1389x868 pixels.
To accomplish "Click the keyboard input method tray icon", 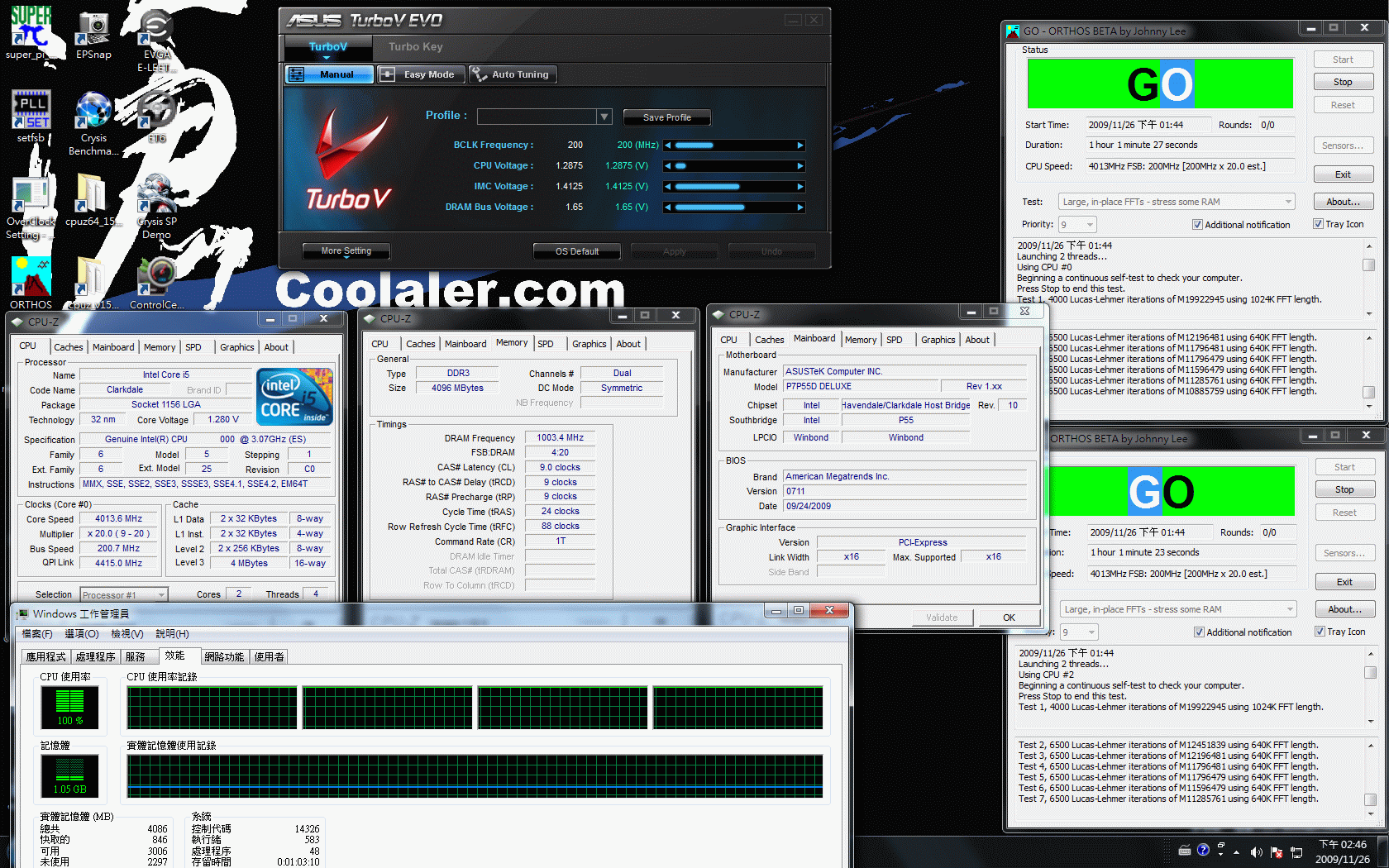I will pos(1185,850).
